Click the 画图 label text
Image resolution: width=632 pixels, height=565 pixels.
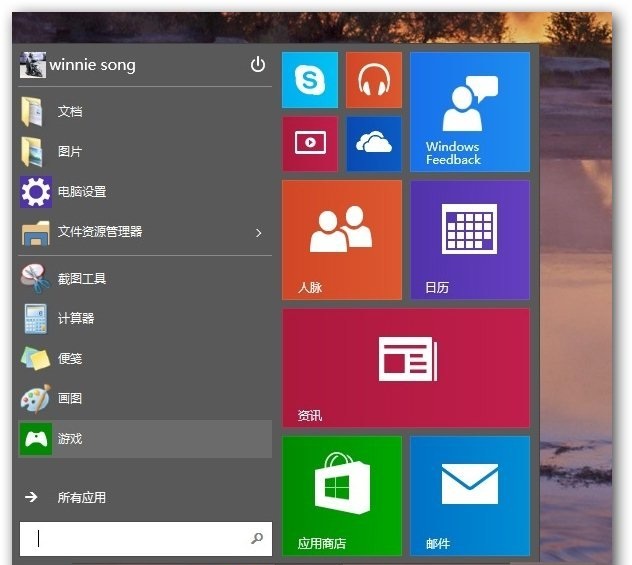(x=70, y=399)
